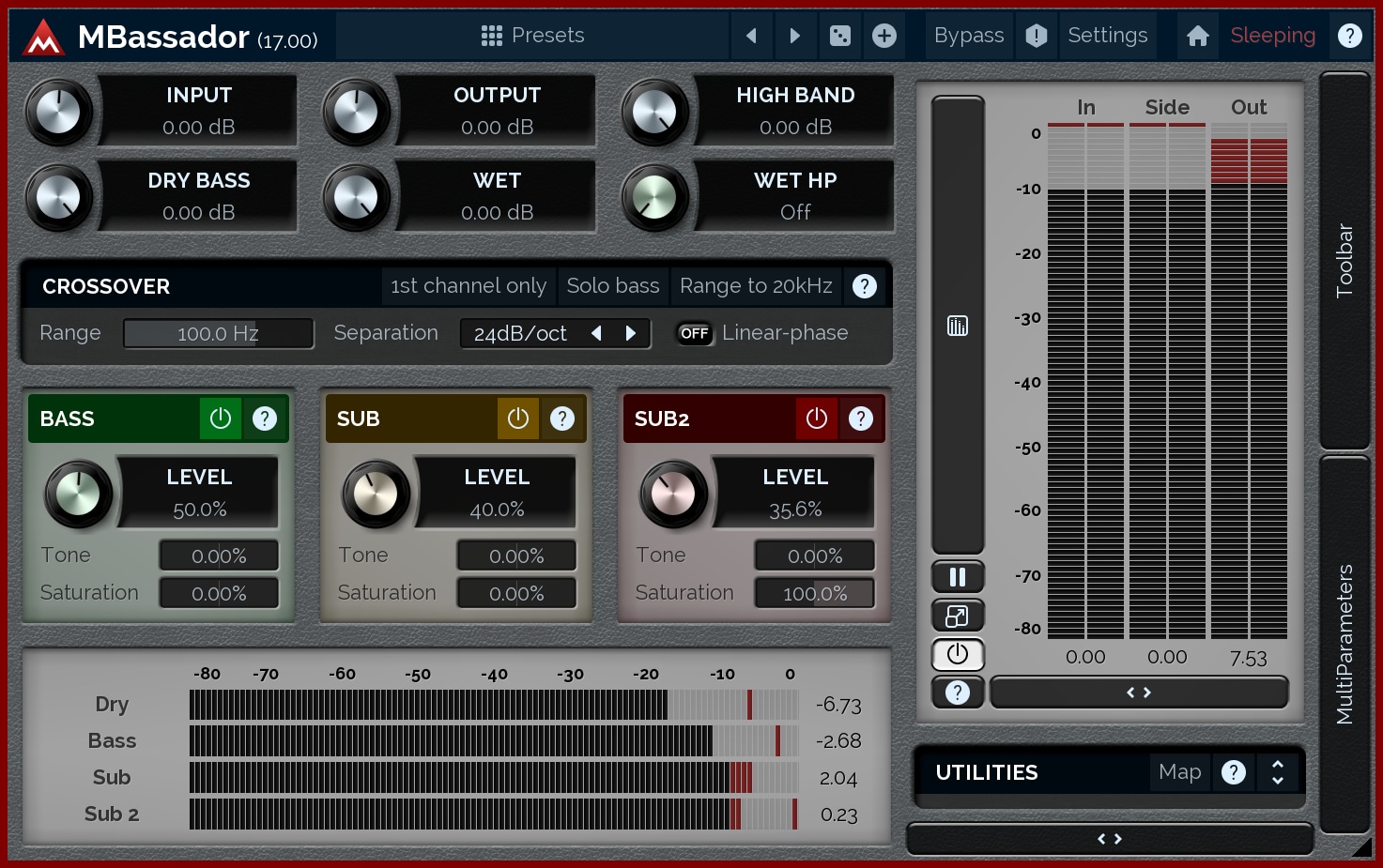This screenshot has width=1383, height=868.
Task: Click the meter settings icon on vertical strip
Action: point(958,326)
